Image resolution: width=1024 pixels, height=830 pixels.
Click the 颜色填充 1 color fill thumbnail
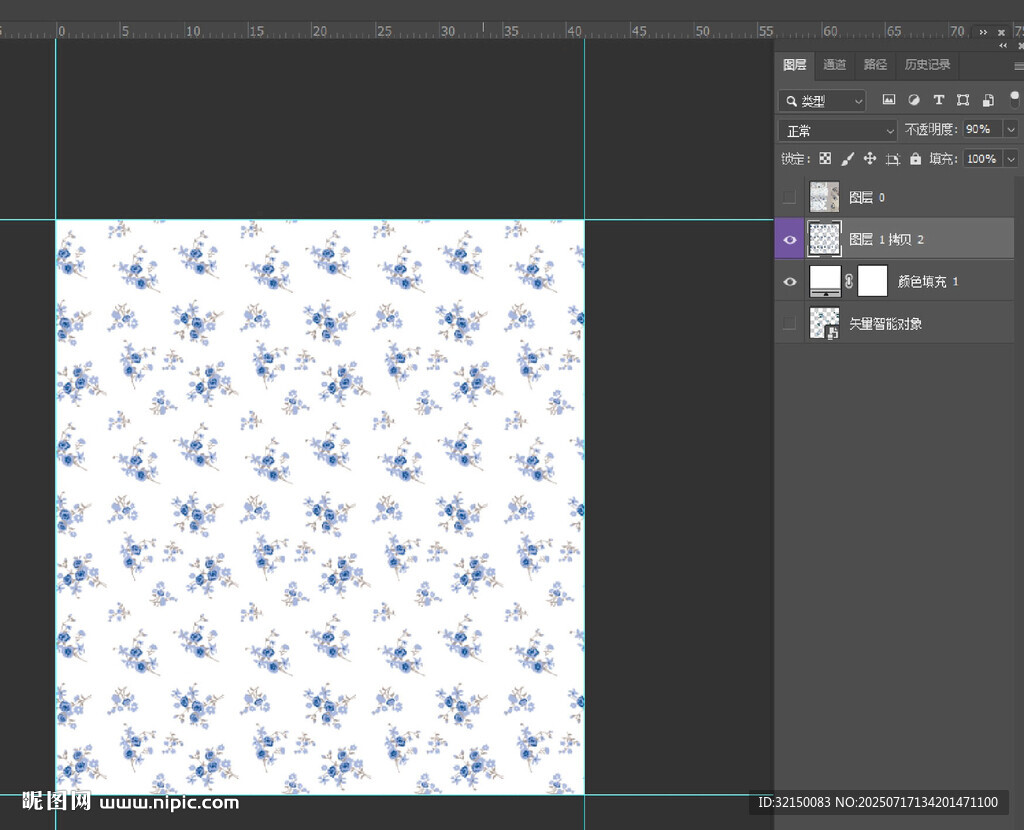[x=825, y=281]
